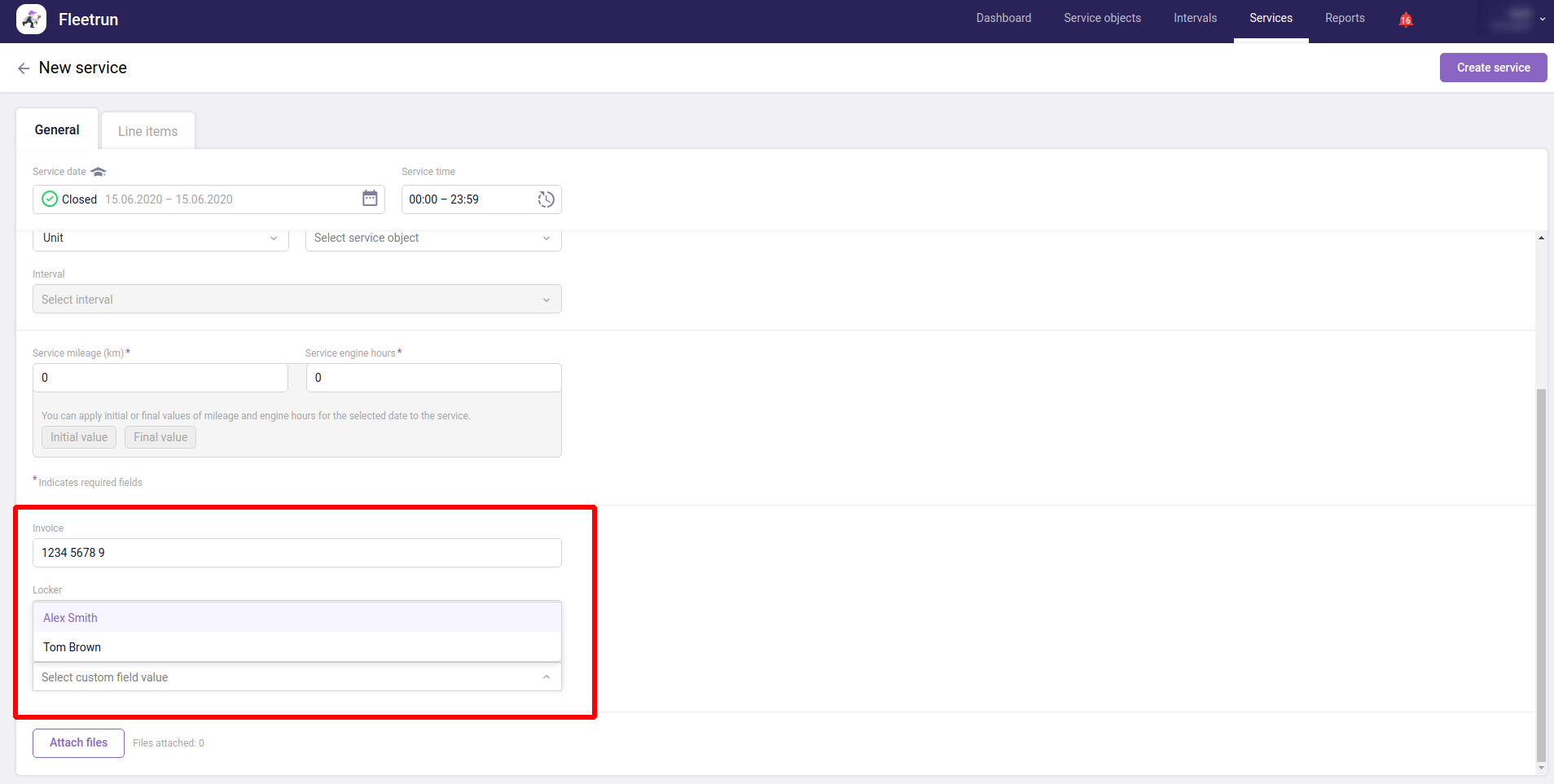Click the Service date help hat icon
The image size is (1554, 784).
[99, 172]
